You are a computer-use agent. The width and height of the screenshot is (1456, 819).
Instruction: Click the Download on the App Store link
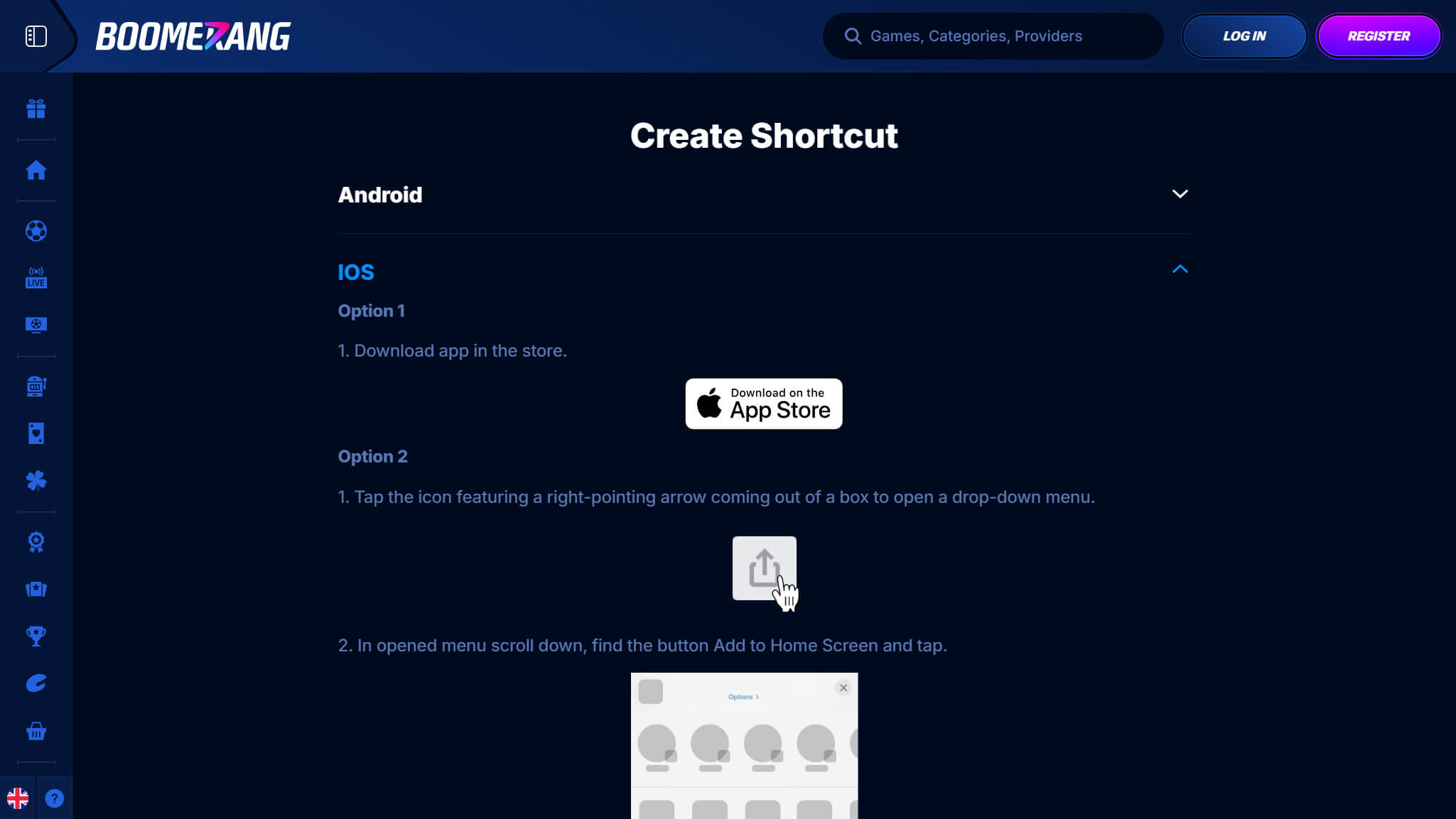(x=764, y=404)
